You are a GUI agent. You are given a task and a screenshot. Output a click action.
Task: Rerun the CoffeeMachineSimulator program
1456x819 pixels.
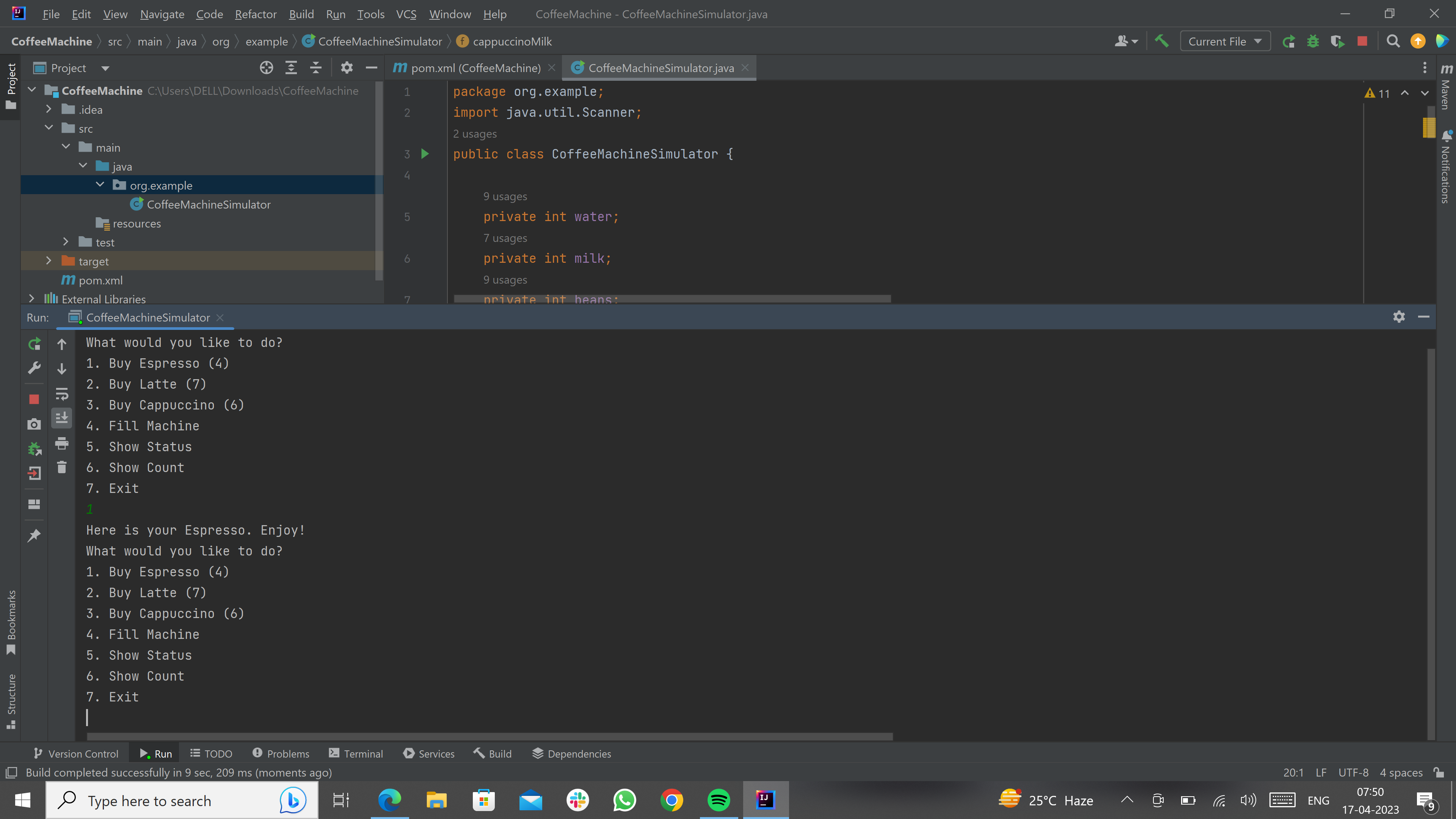click(34, 344)
